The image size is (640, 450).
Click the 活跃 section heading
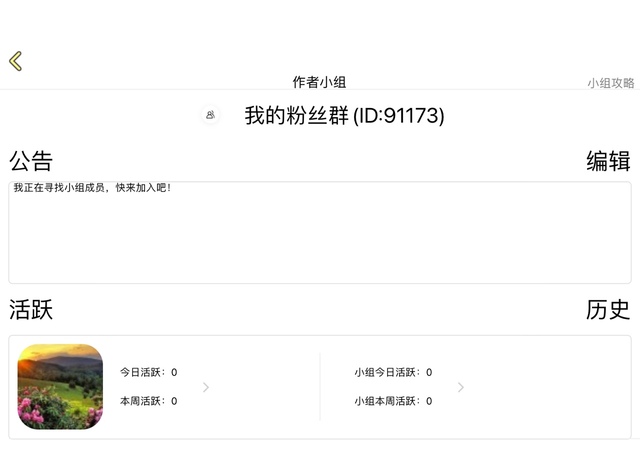point(31,310)
